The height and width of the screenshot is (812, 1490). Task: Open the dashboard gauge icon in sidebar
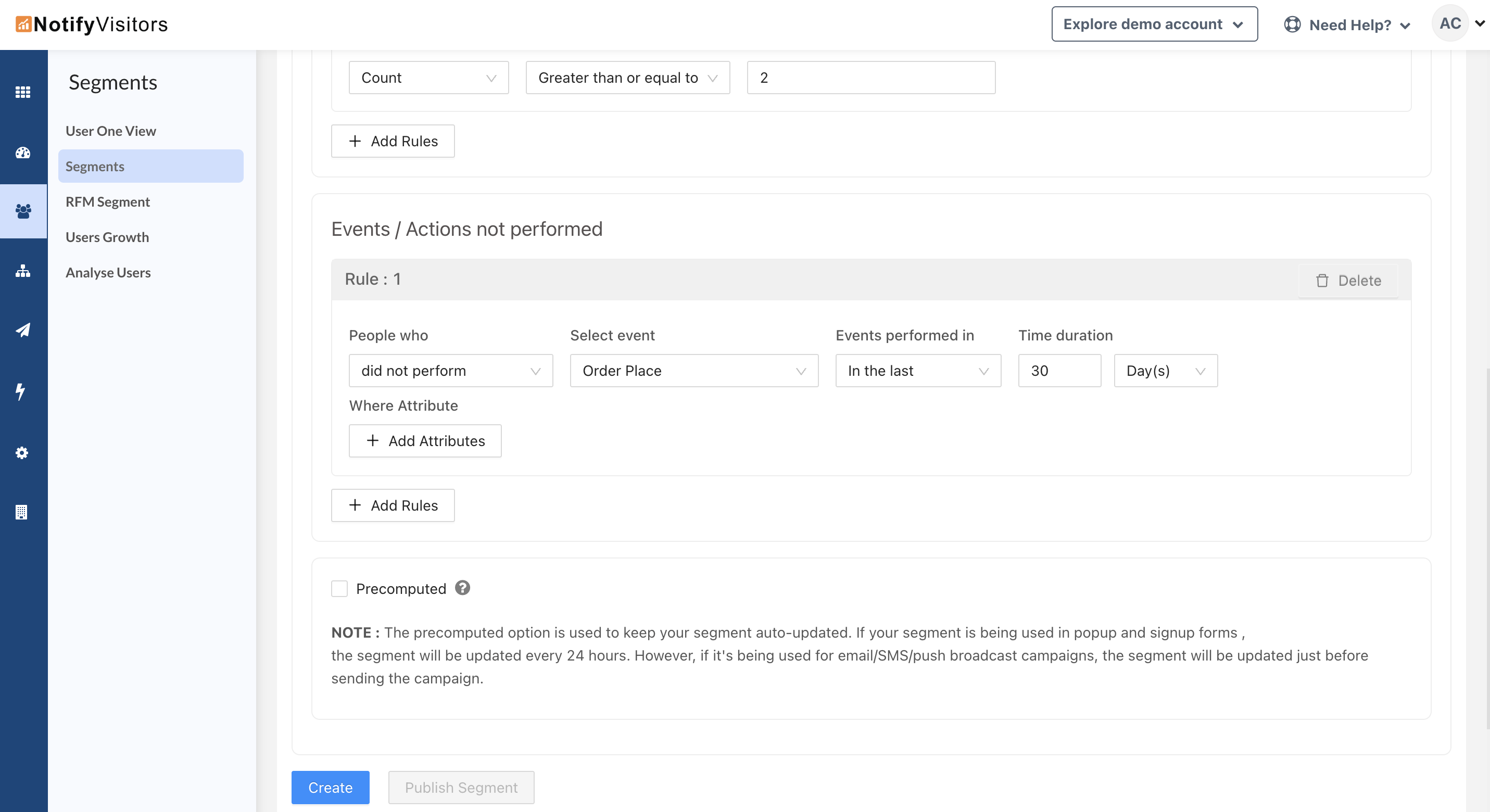pyautogui.click(x=23, y=153)
